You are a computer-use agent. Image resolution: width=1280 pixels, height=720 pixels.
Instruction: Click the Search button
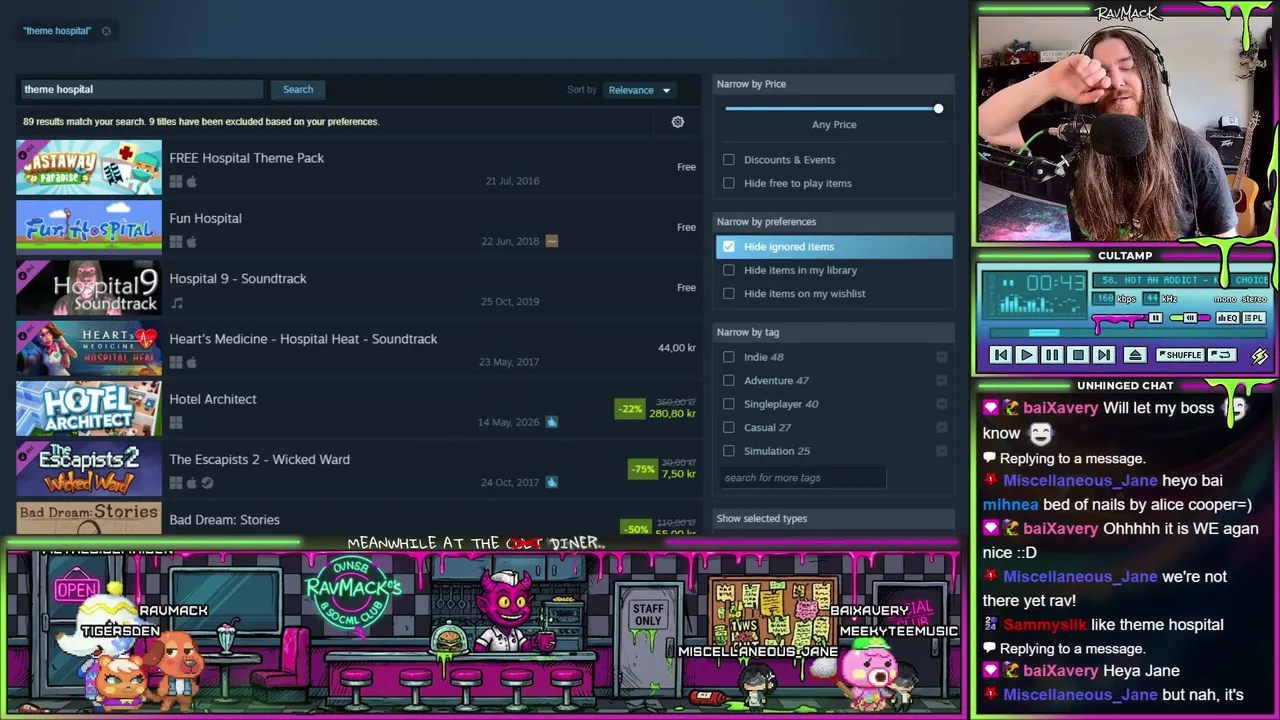[298, 90]
